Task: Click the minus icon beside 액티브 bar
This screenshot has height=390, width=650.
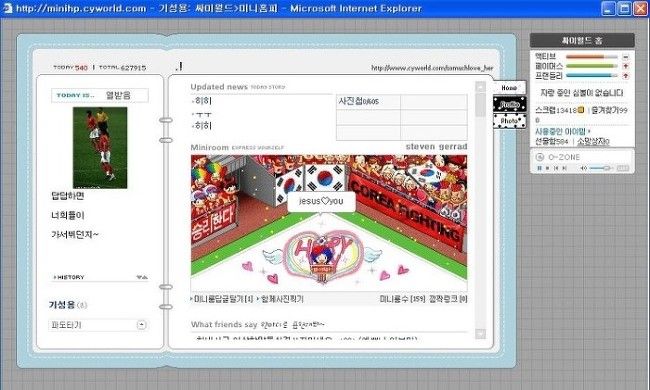Action: [x=626, y=57]
